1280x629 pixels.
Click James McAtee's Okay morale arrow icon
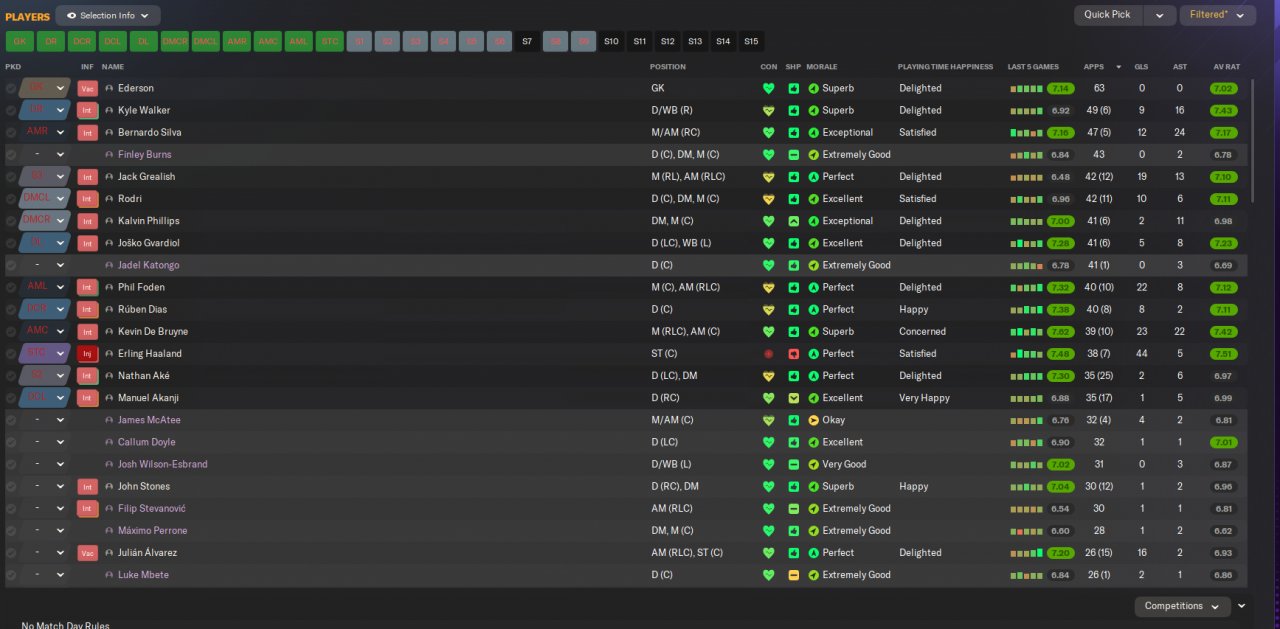813,420
